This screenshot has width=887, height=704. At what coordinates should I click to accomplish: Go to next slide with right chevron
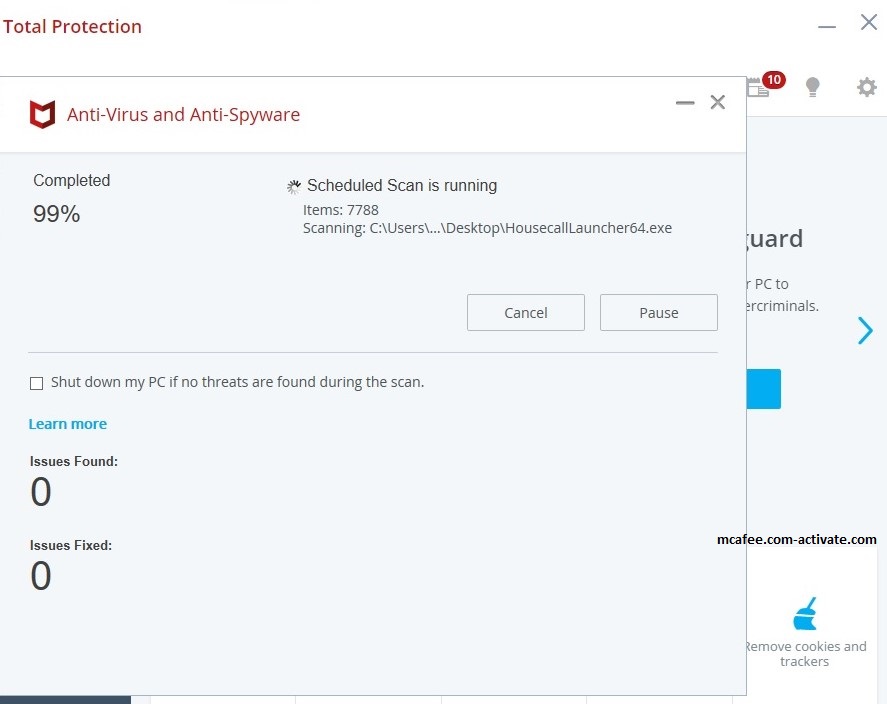865,330
